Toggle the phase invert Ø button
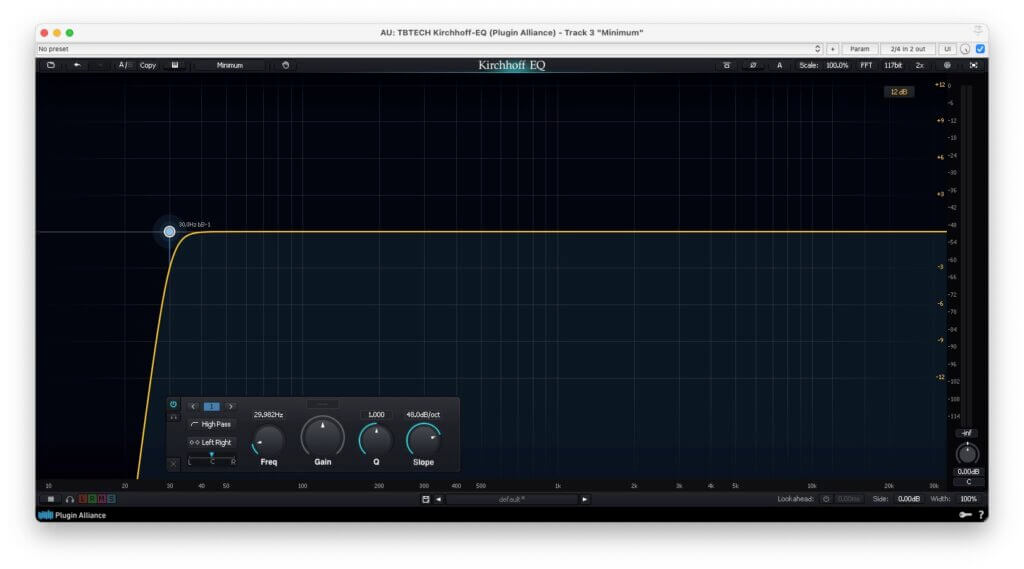This screenshot has width=1024, height=569. 753,65
